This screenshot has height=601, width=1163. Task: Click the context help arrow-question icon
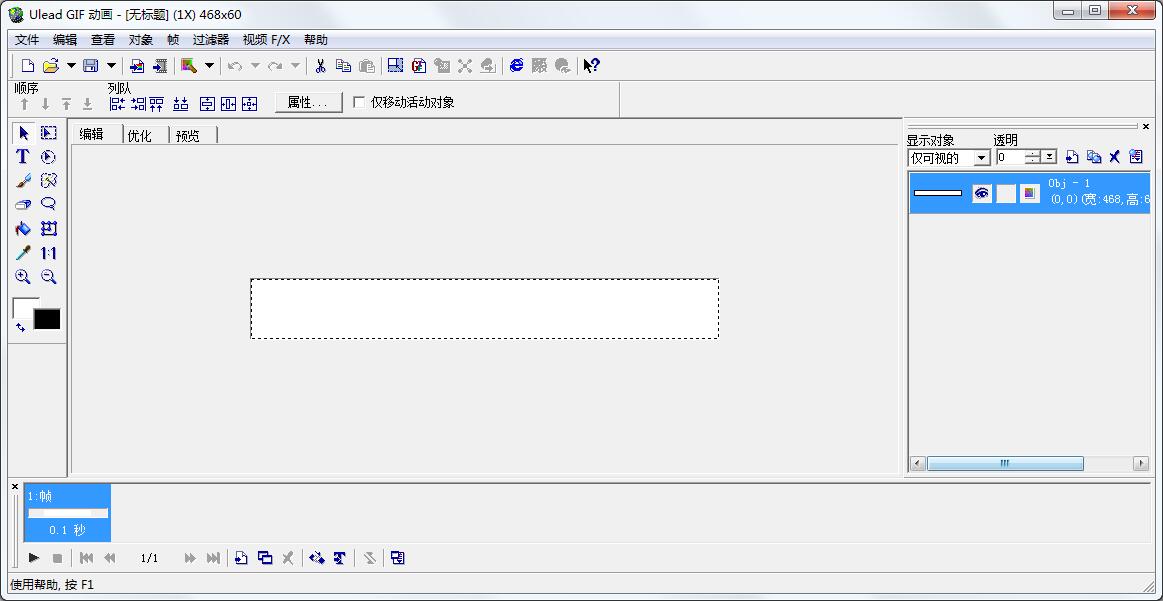pos(591,66)
